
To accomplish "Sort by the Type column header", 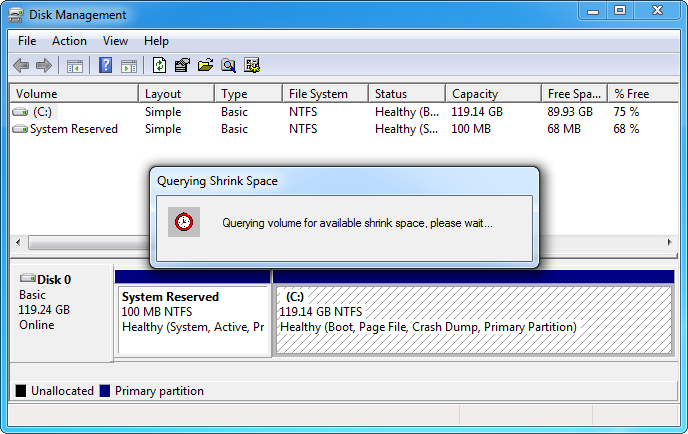I will point(248,93).
